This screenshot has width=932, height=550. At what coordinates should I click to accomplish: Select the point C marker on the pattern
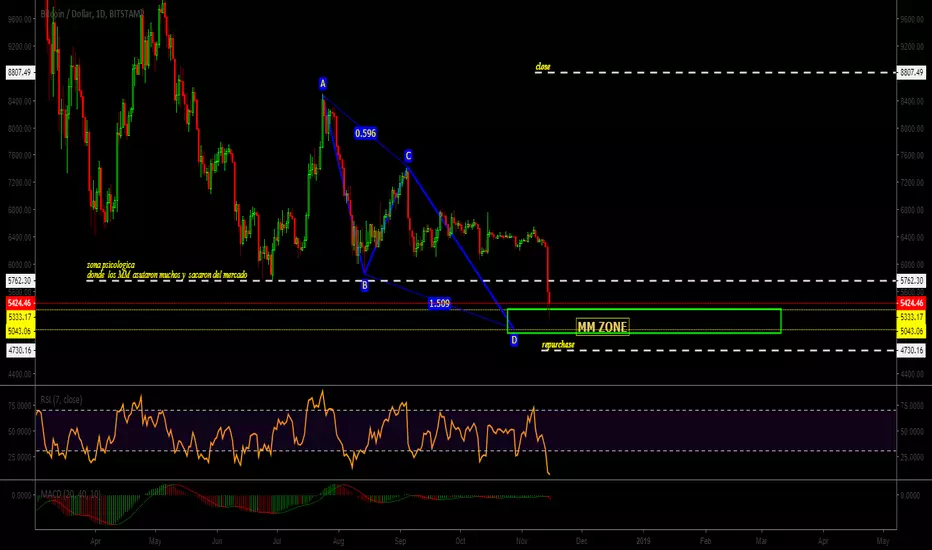coord(408,156)
